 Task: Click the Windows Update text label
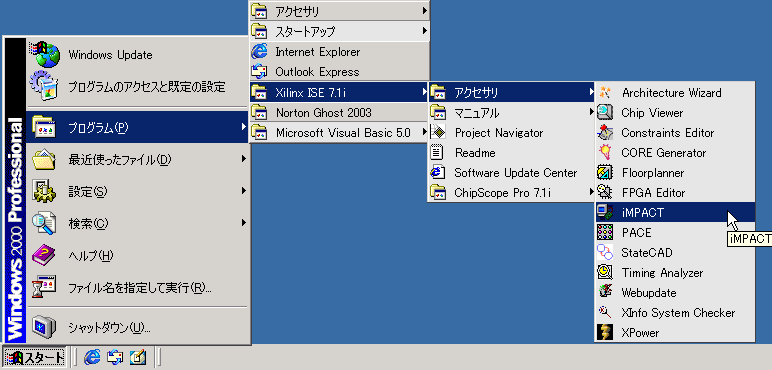[x=110, y=55]
